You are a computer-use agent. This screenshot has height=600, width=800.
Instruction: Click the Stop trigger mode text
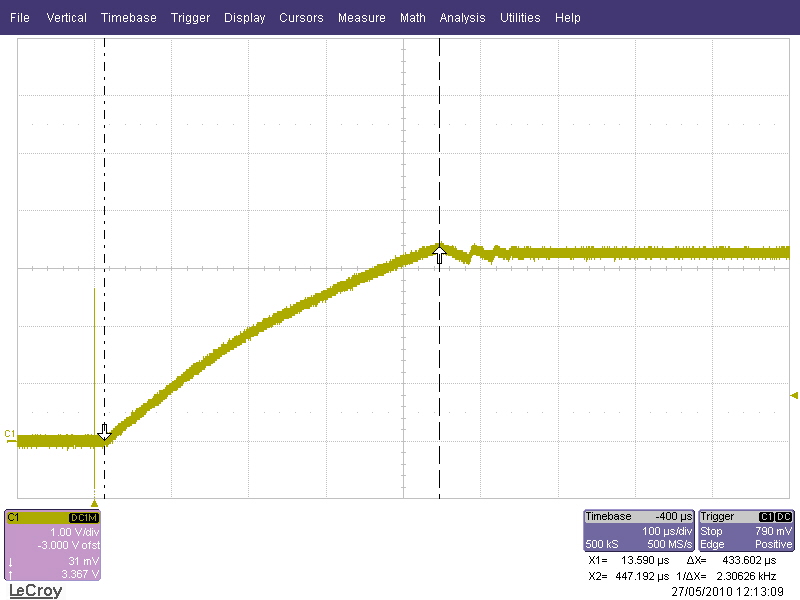click(x=711, y=531)
